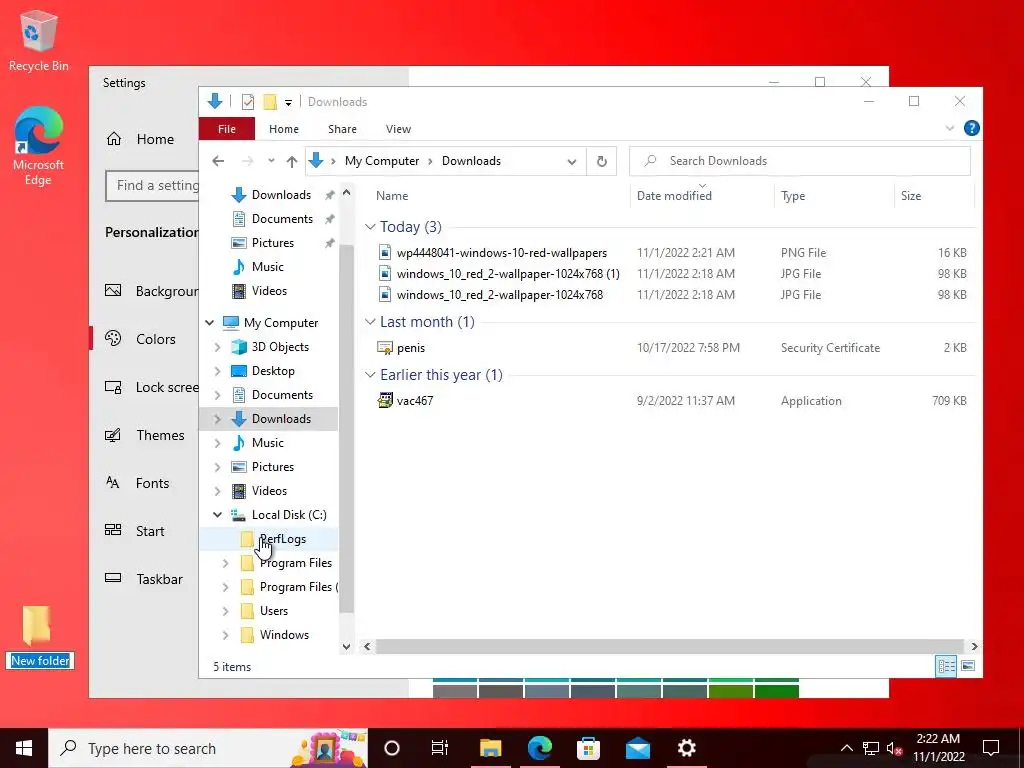
Task: Click My Computer in address bar
Action: (382, 161)
